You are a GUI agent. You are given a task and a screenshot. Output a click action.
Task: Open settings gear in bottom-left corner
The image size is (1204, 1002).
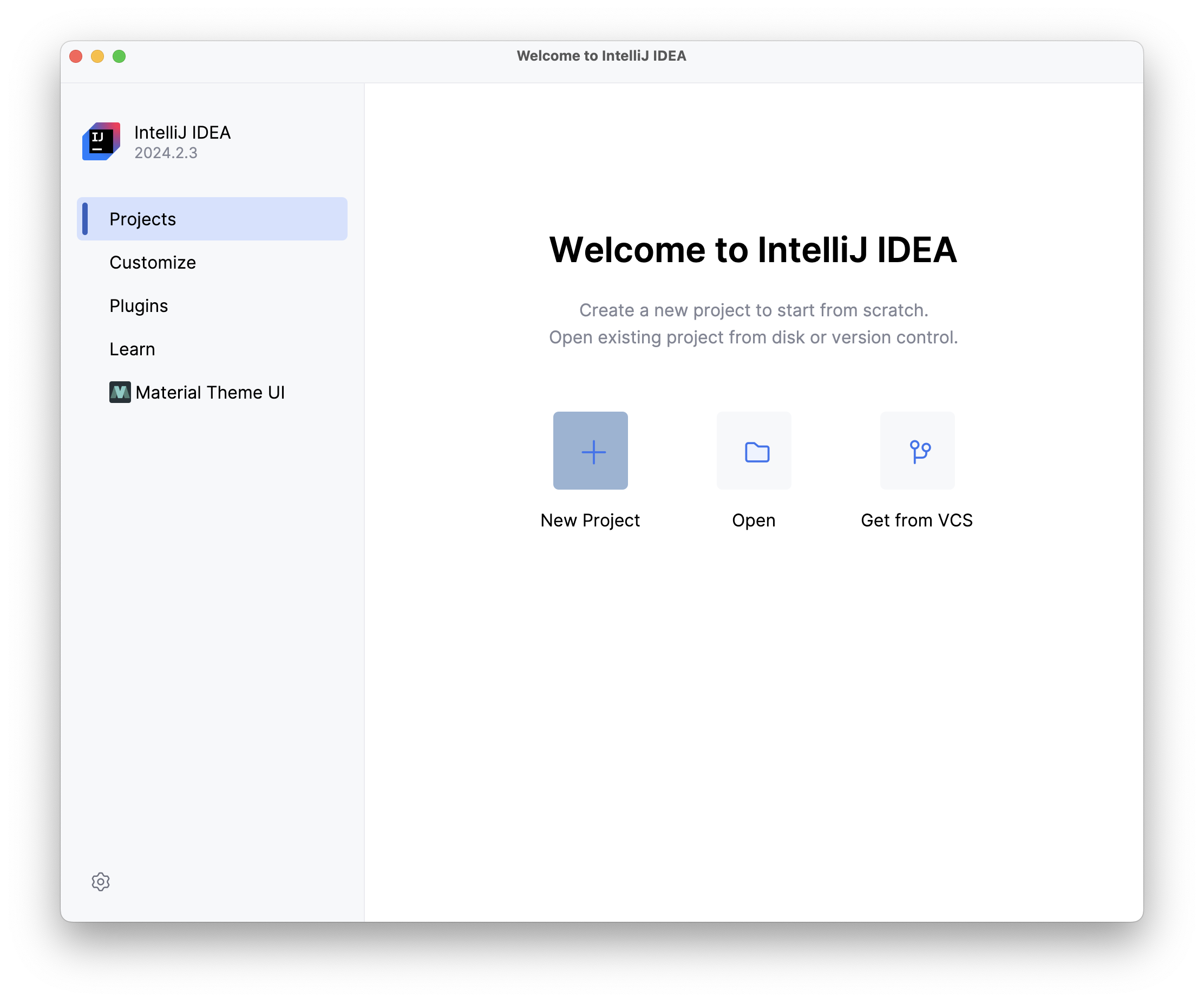[100, 882]
